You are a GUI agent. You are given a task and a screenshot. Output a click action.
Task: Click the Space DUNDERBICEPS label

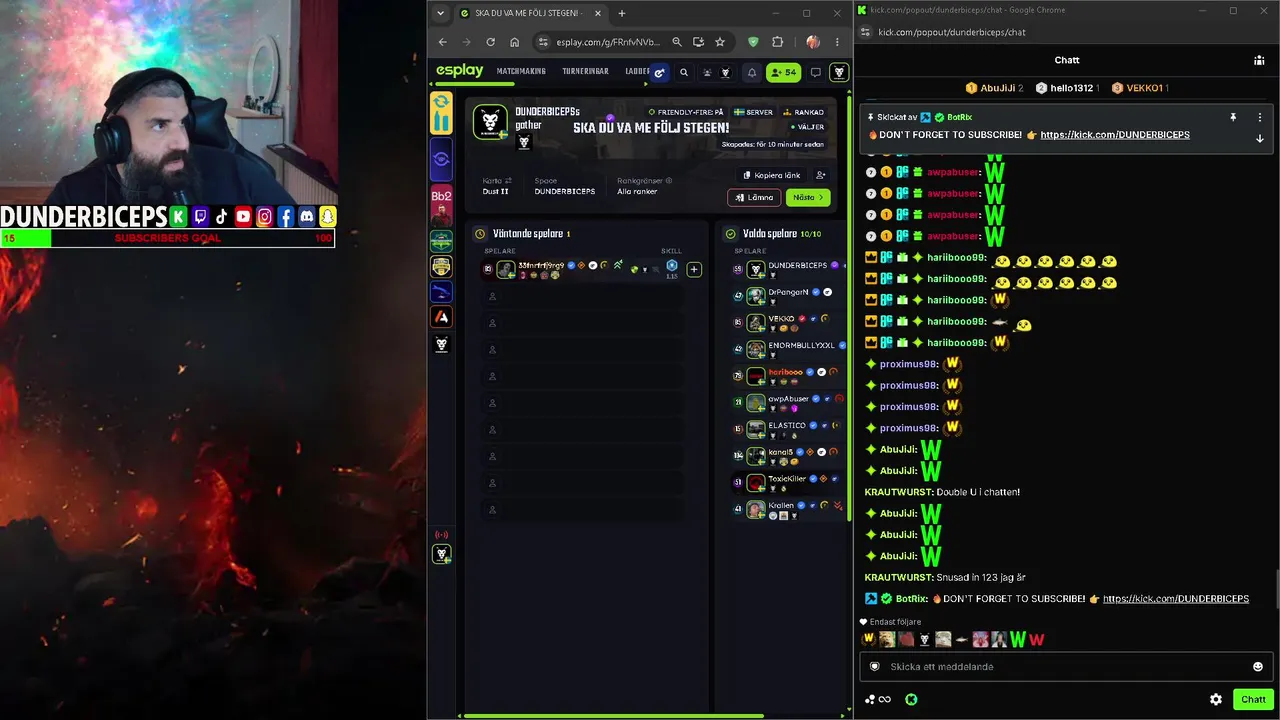[x=564, y=186]
